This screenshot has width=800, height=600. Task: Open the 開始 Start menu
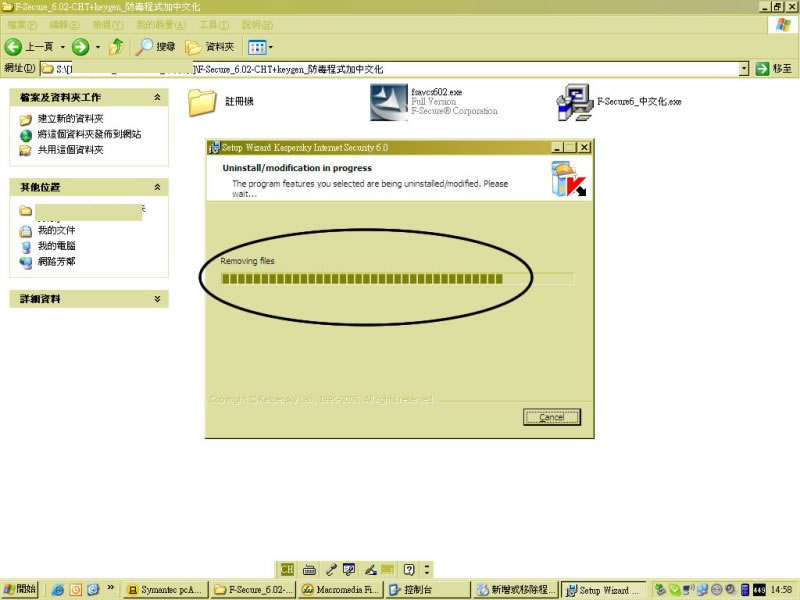click(x=19, y=589)
